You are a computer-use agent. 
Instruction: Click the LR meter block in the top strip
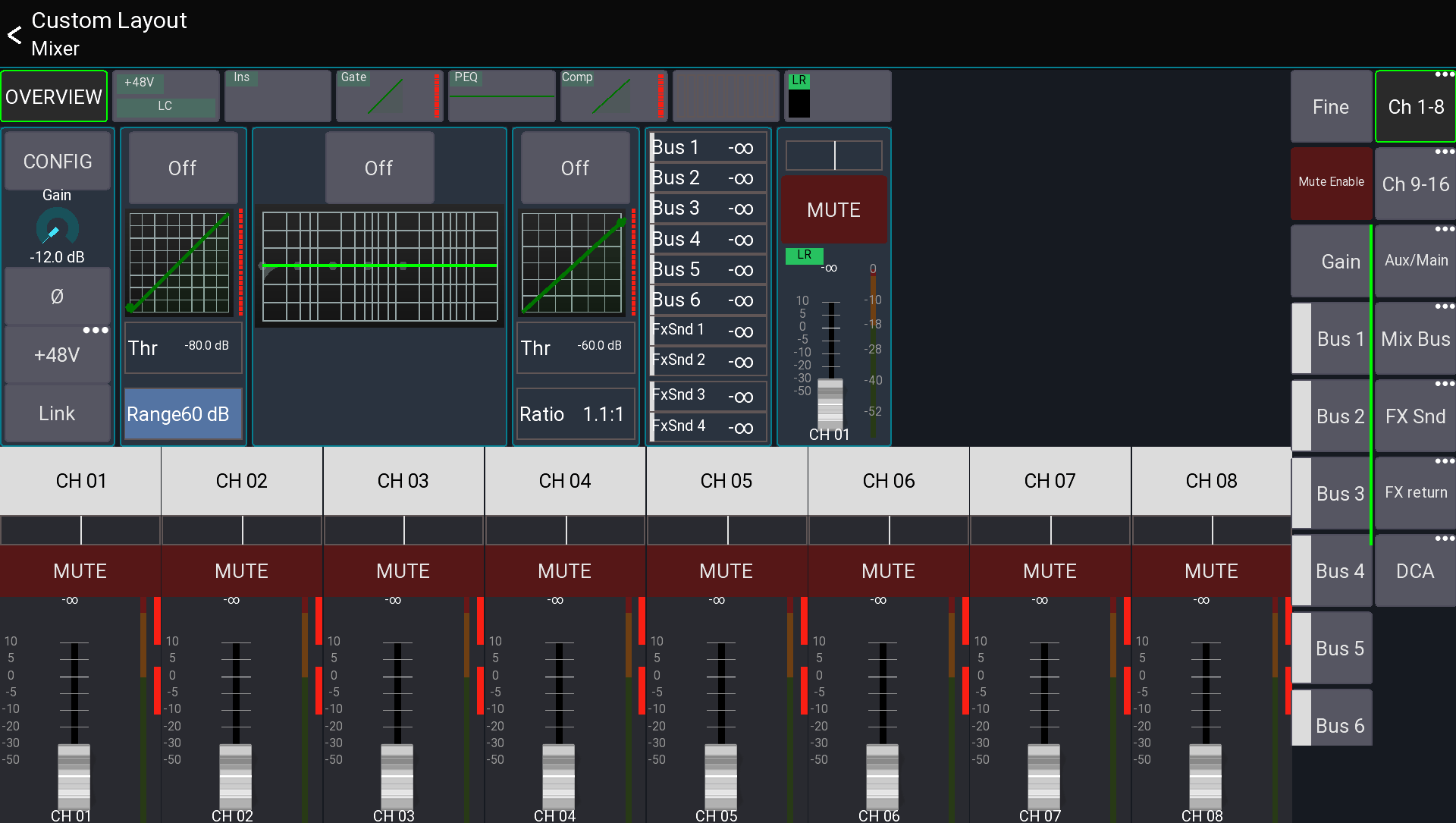[x=836, y=96]
